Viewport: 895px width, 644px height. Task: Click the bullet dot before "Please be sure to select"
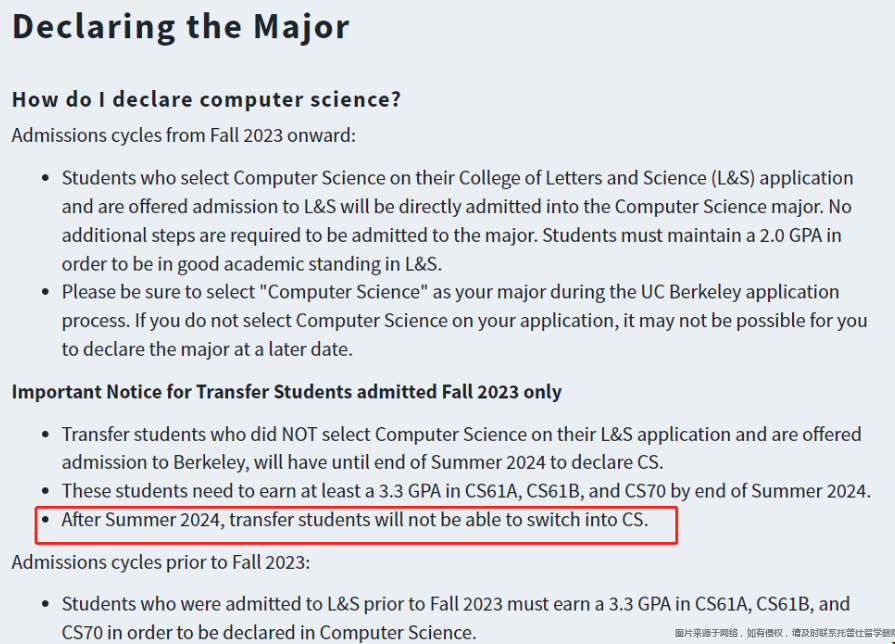[46, 292]
